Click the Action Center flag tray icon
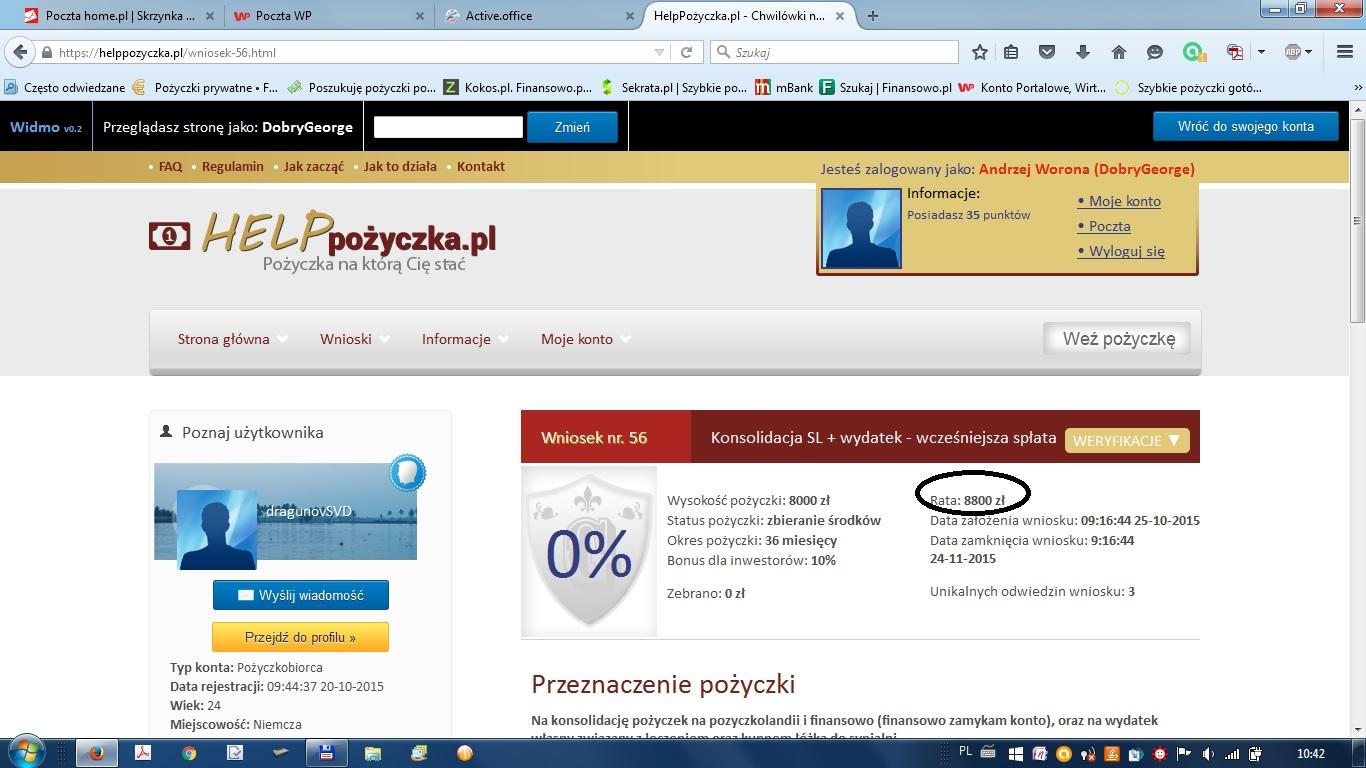This screenshot has height=768, width=1366. click(1183, 754)
